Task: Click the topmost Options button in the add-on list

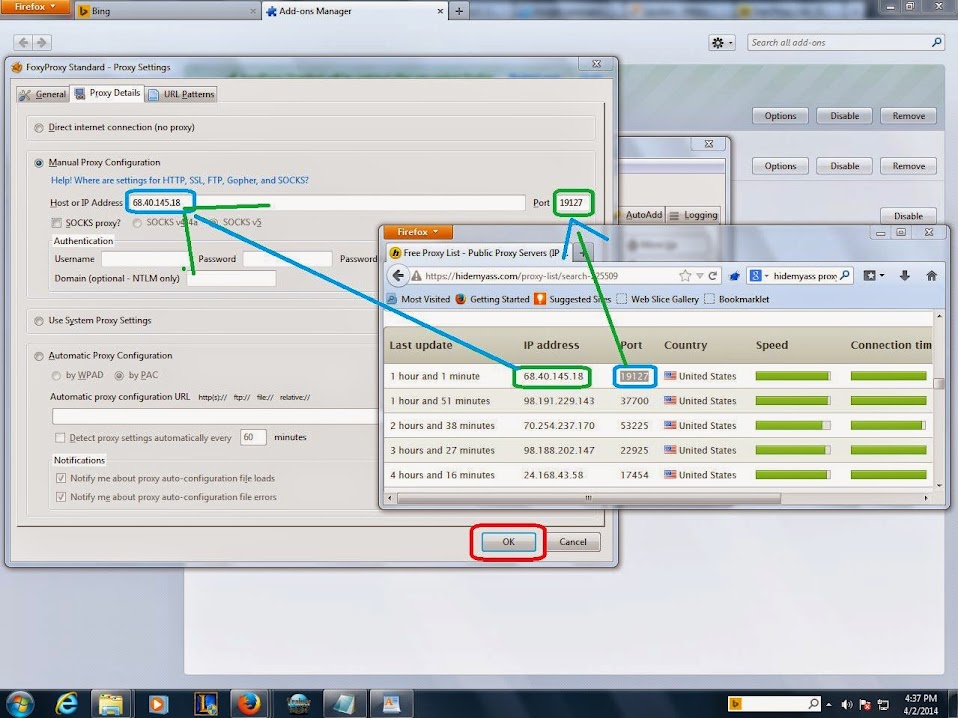Action: click(780, 116)
